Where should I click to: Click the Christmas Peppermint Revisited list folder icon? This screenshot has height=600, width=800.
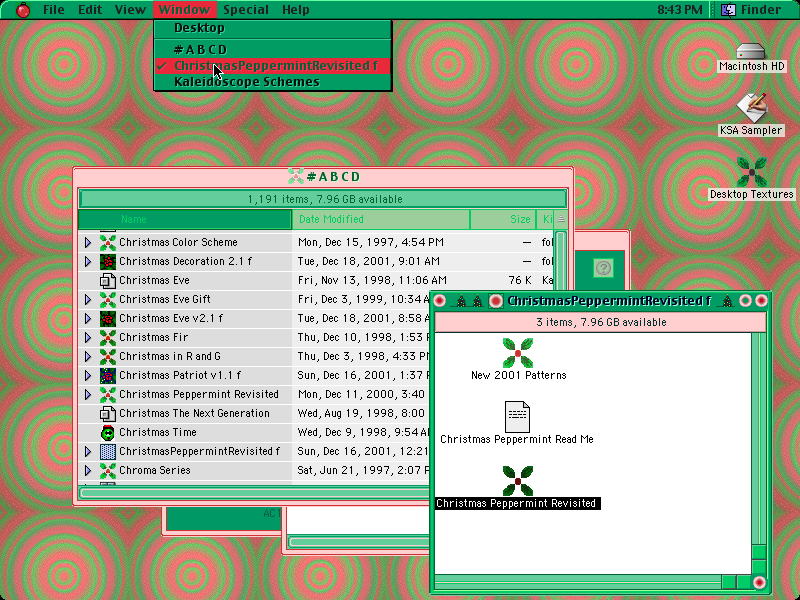[108, 394]
